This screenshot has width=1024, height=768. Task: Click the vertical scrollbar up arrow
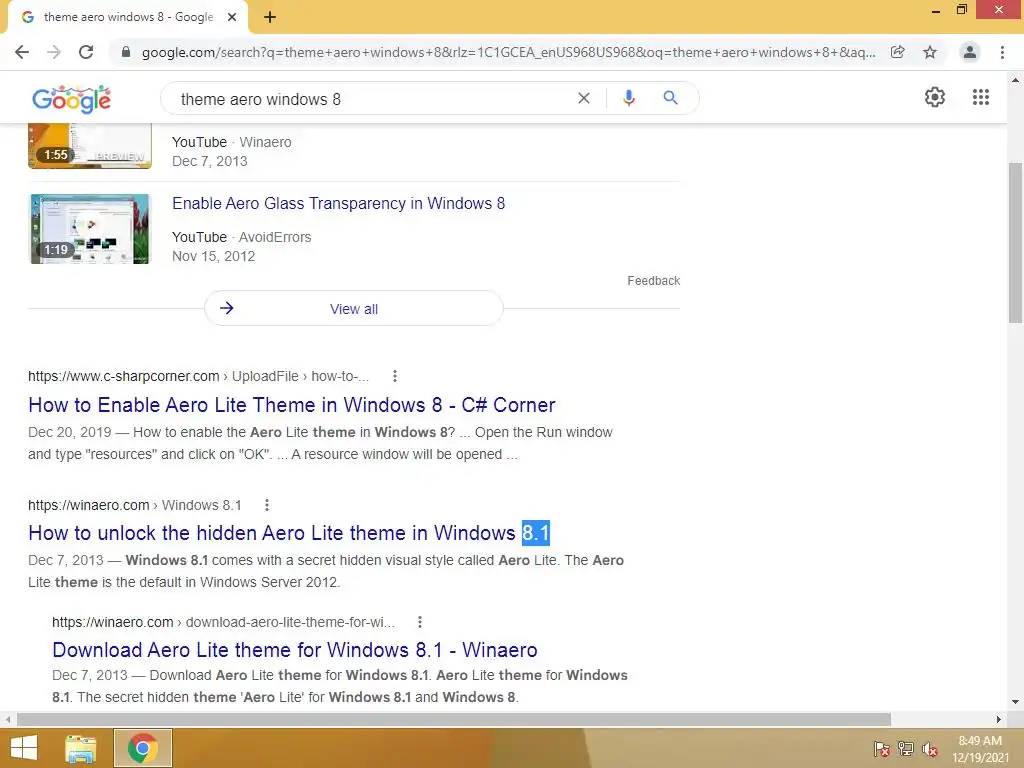(1015, 81)
